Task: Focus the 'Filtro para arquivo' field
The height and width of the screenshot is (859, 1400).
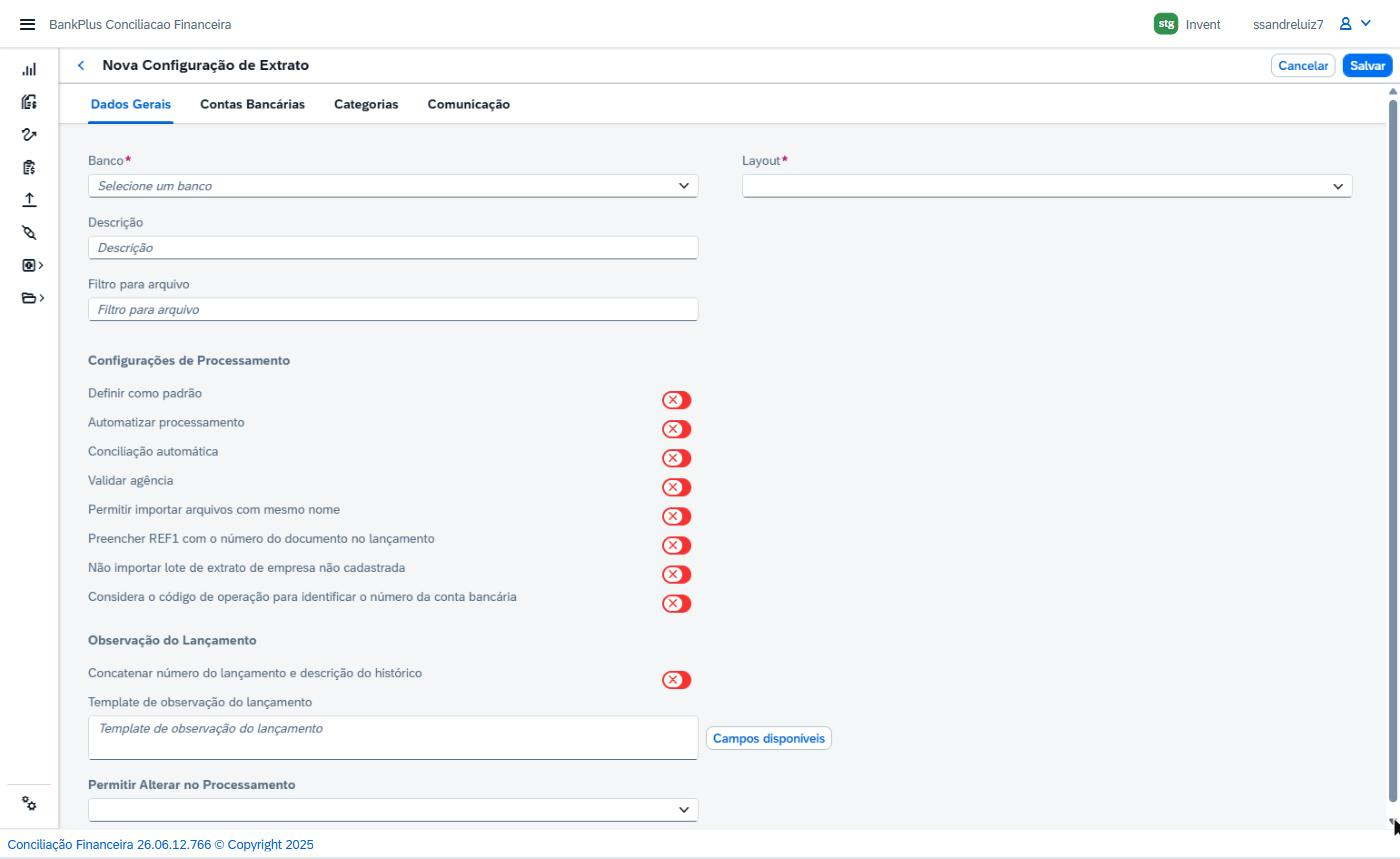Action: pyautogui.click(x=393, y=310)
